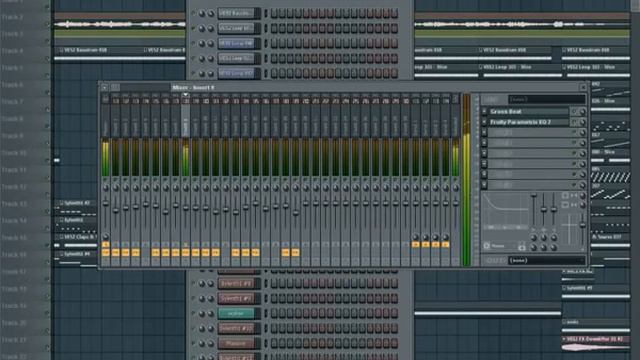Click the Insert 8 pan knob
The width and height of the screenshot is (640, 360).
click(186, 188)
